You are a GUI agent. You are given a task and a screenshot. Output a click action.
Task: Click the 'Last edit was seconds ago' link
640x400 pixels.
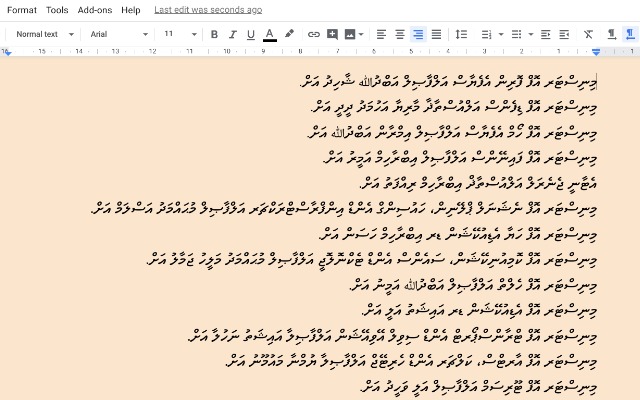click(x=208, y=10)
